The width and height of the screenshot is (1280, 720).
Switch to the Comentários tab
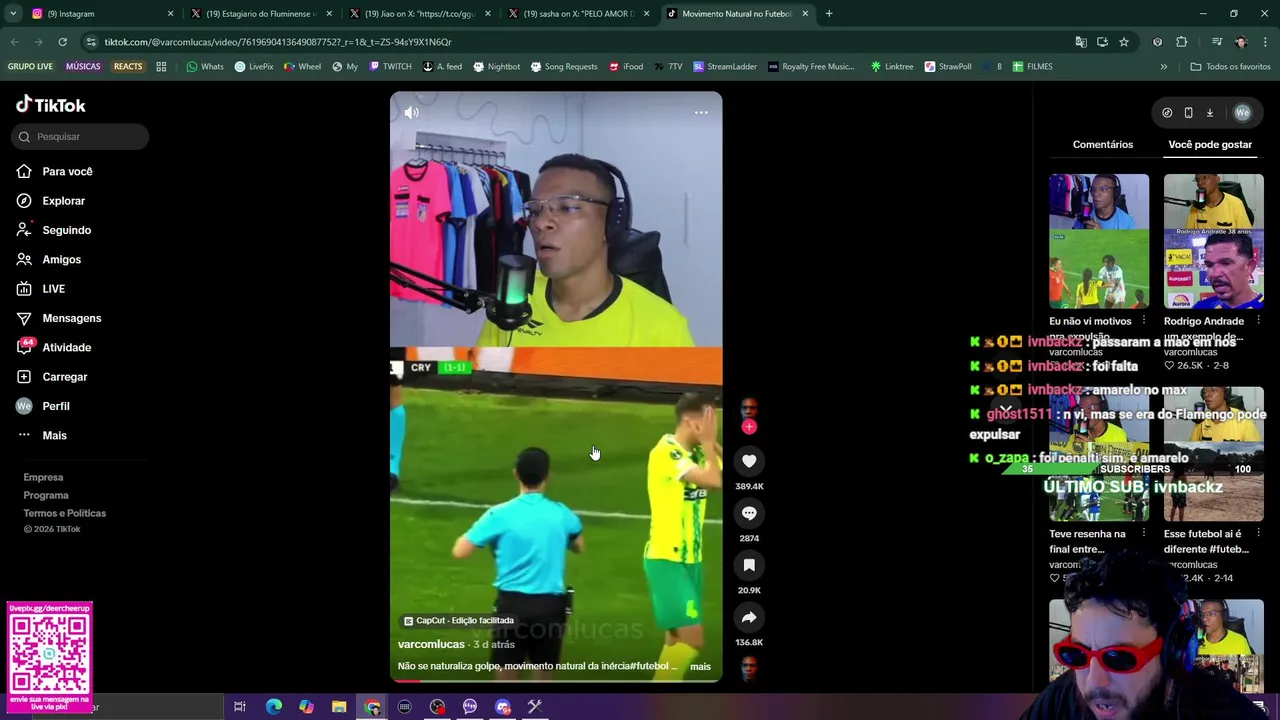click(x=1103, y=144)
